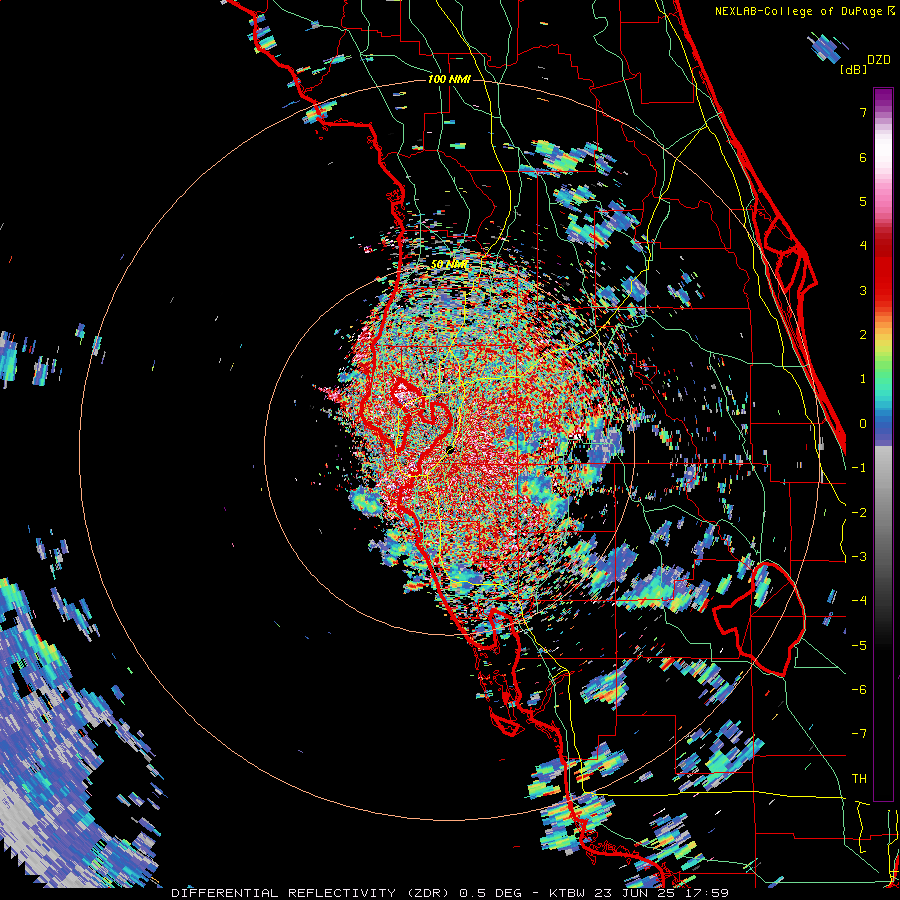Click the 6 value on the scale

pos(863,157)
